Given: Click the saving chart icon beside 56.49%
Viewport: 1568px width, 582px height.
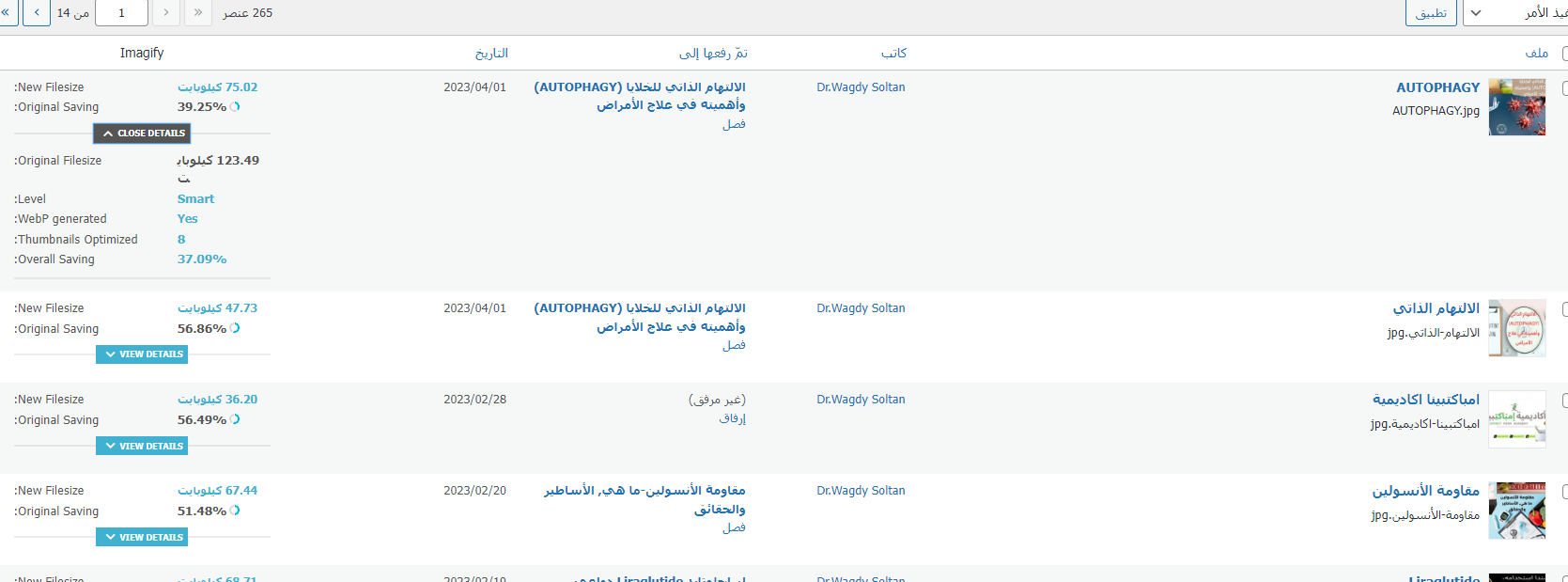Looking at the screenshot, I should coord(235,419).
